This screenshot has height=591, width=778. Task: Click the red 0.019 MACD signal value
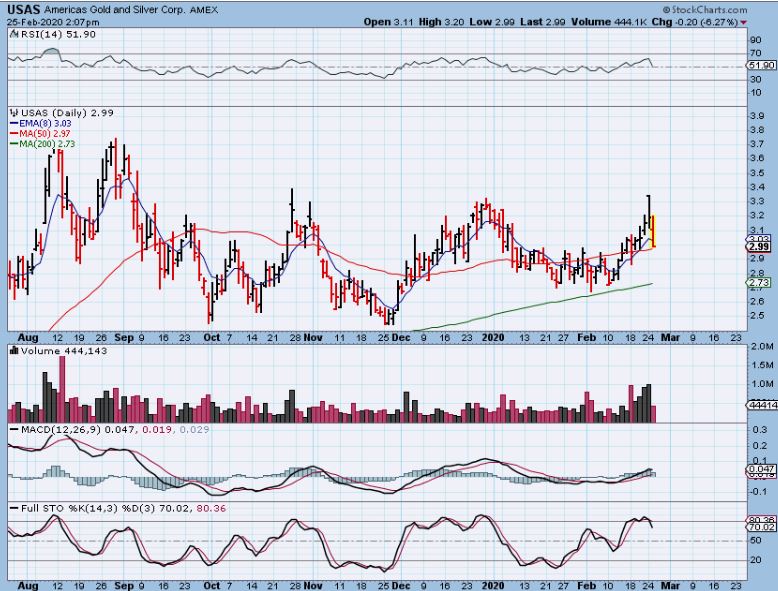pyautogui.click(x=157, y=430)
